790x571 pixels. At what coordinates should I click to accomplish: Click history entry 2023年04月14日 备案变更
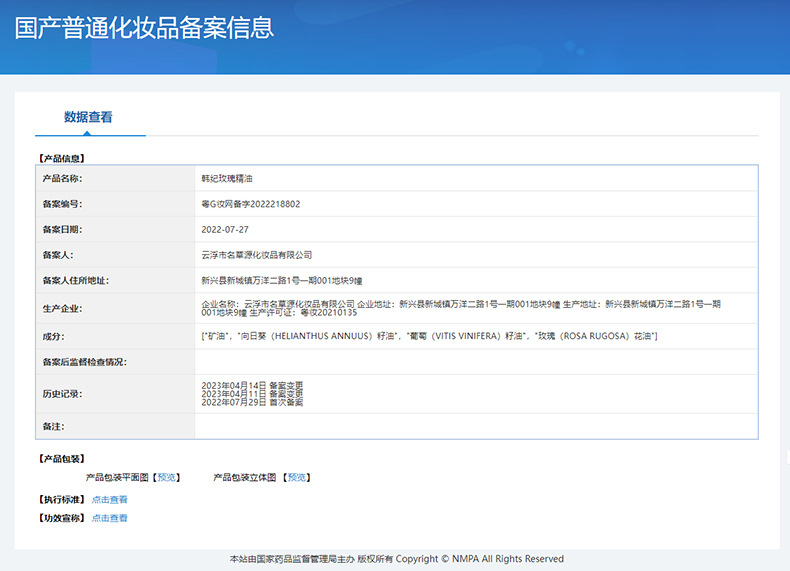pos(252,386)
